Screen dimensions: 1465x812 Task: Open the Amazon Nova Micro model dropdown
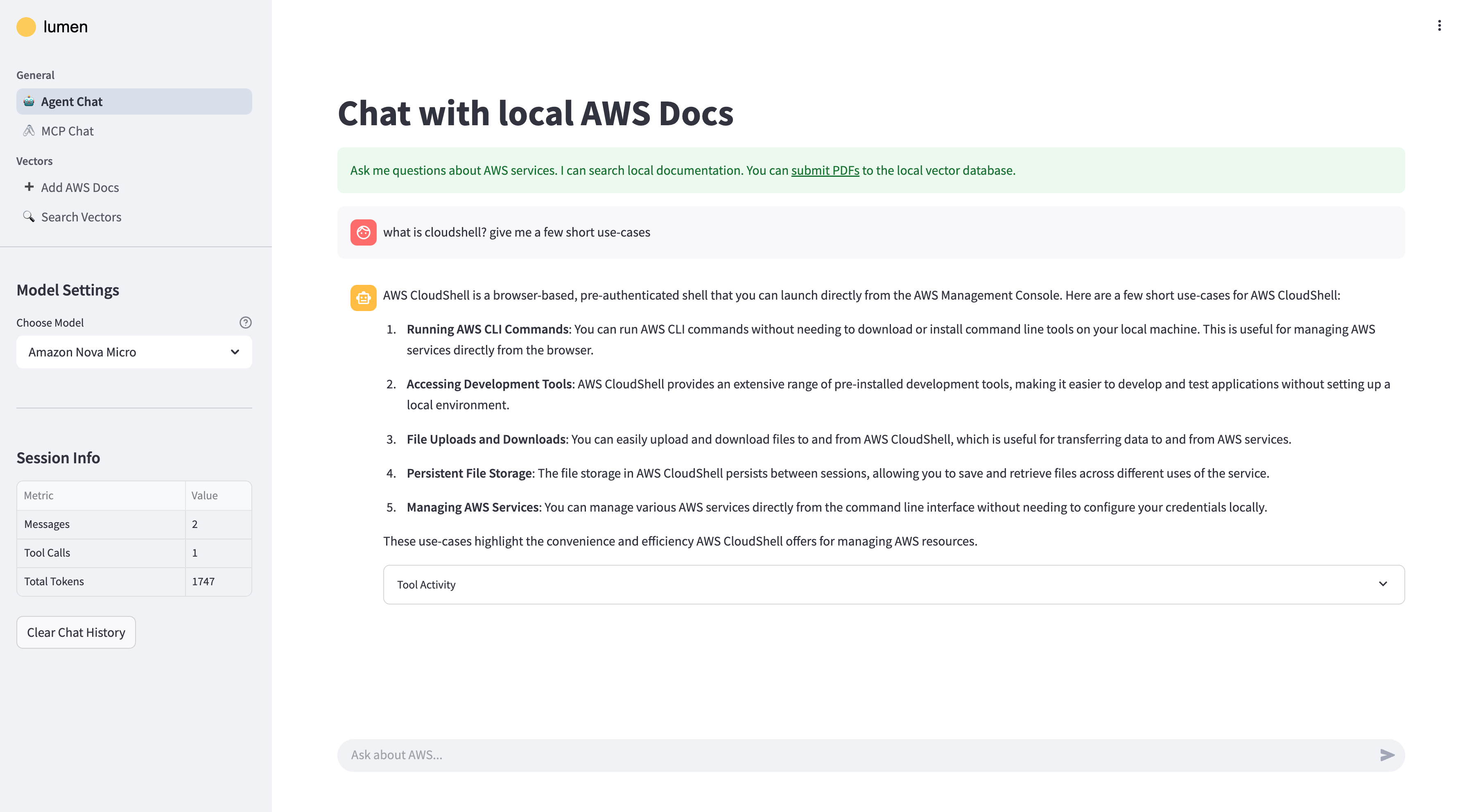134,352
